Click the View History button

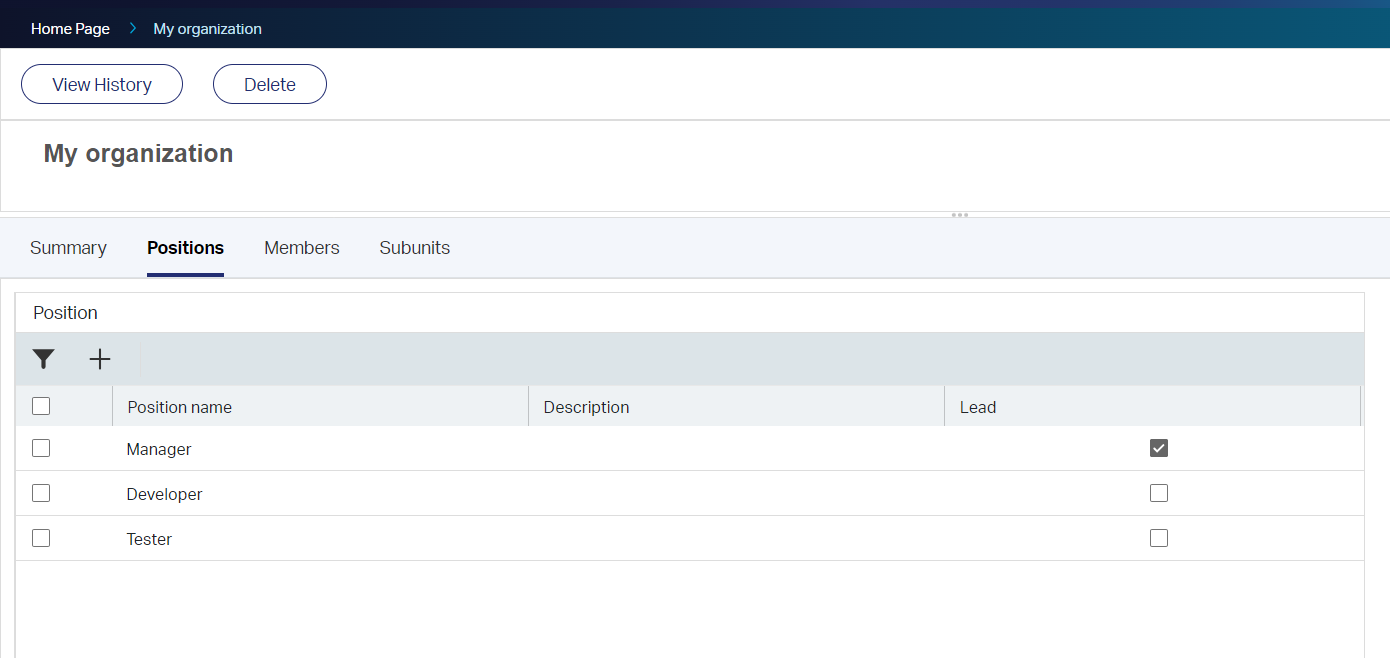pos(101,84)
